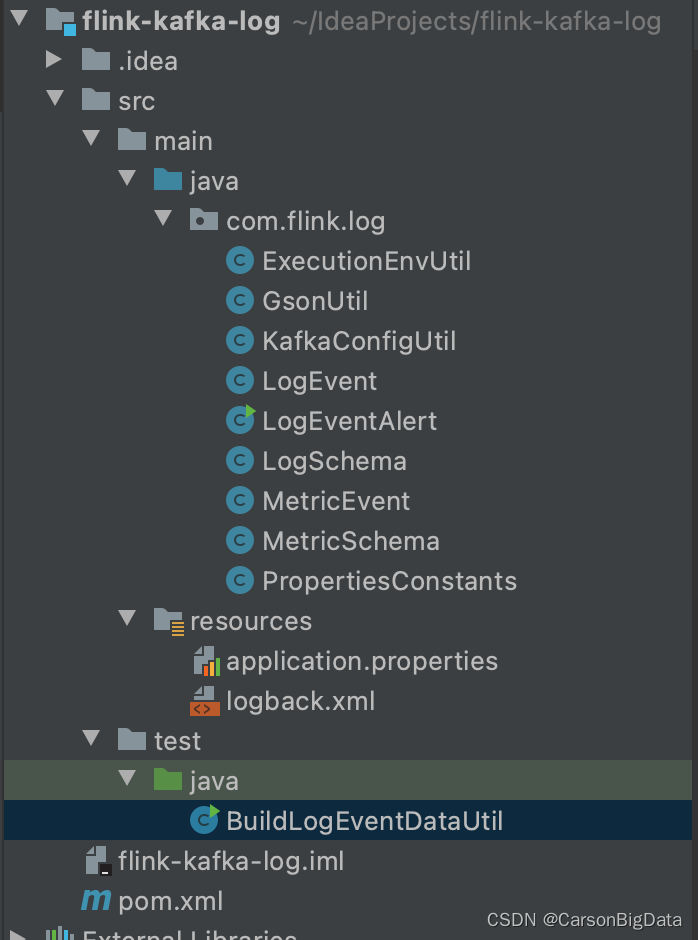This screenshot has height=940, width=698.
Task: Click the logback.xml file icon
Action: (x=204, y=701)
